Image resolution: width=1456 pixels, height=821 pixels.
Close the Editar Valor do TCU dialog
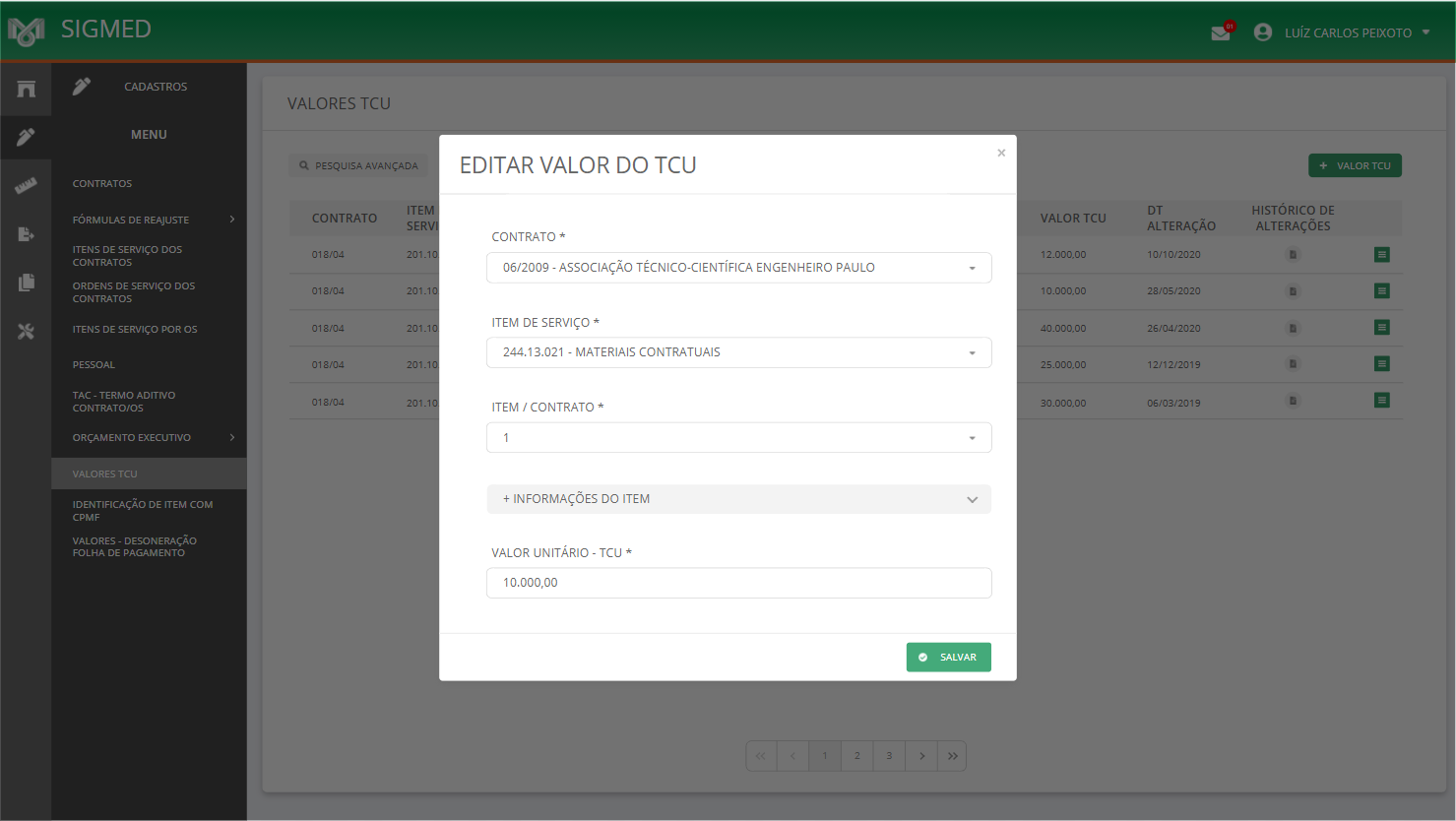coord(1001,153)
